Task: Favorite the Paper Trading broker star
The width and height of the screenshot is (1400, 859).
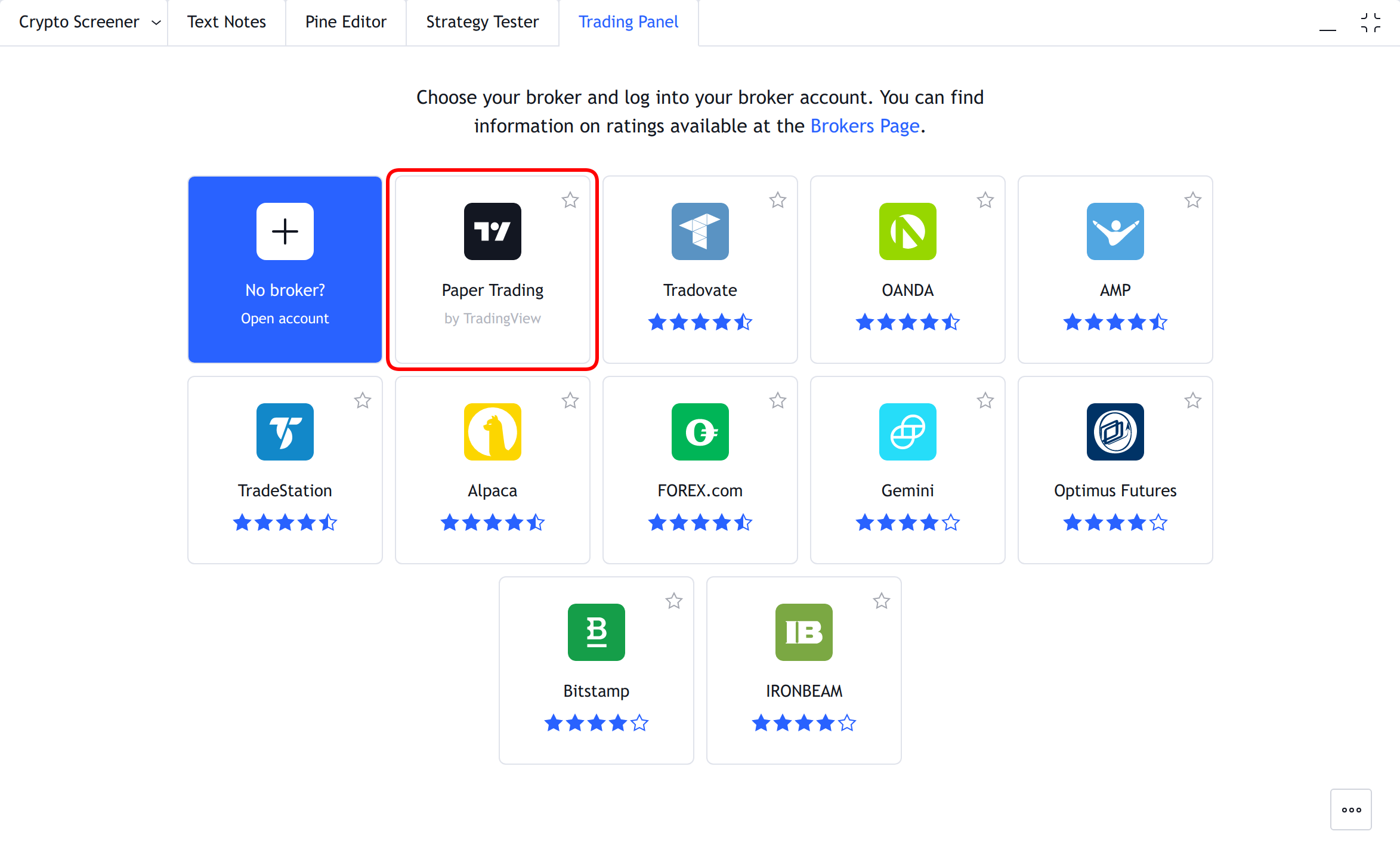Action: (570, 200)
